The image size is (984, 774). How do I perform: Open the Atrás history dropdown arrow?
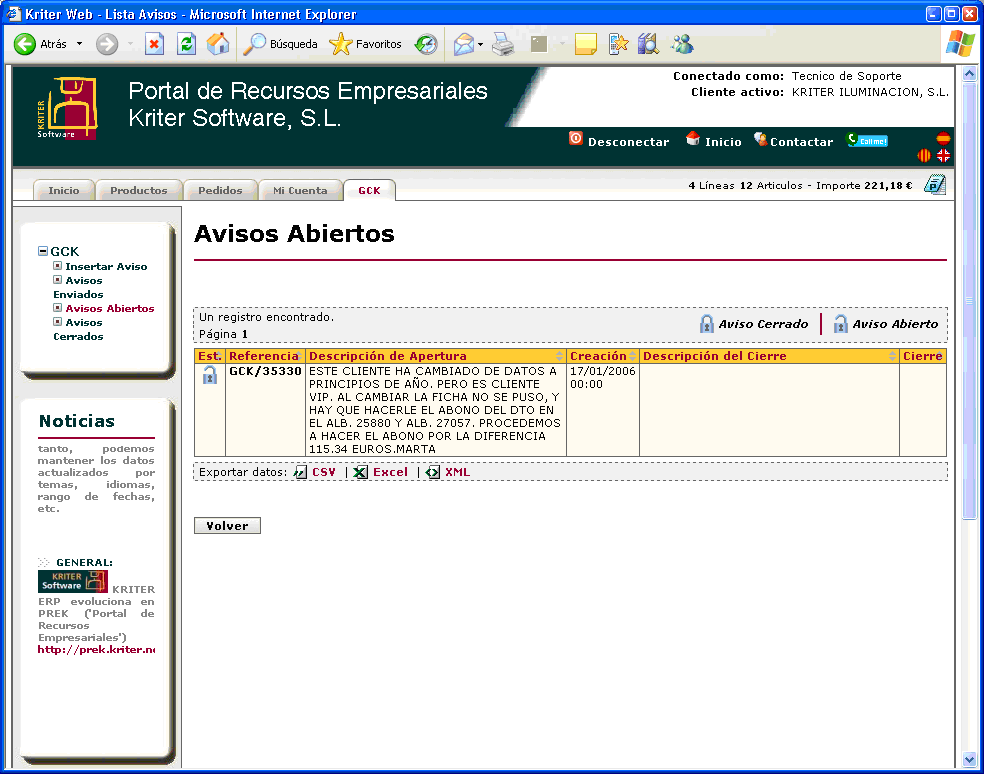(79, 44)
